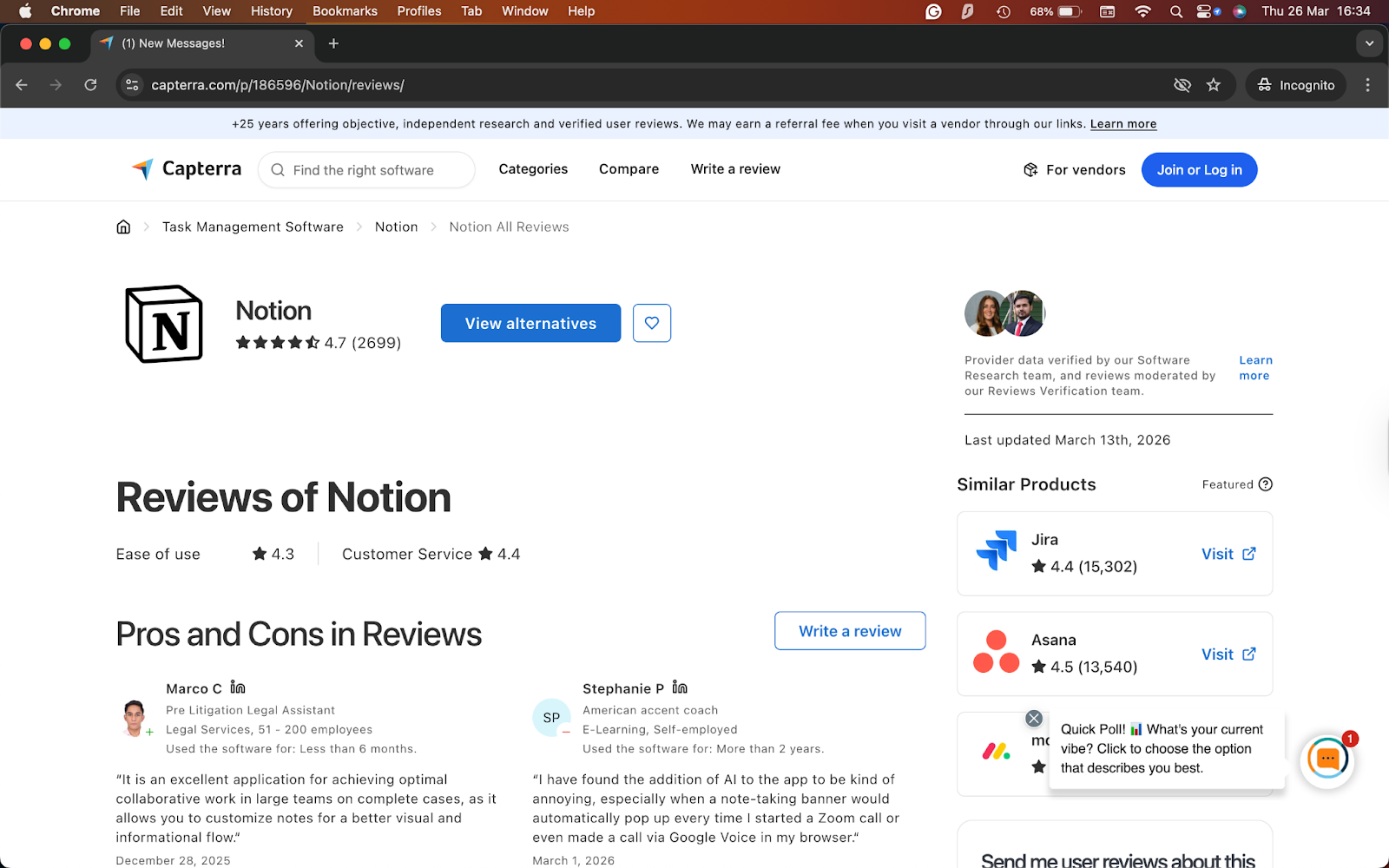Viewport: 1389px width, 868px height.
Task: Open Learn more in the top banner
Action: 1123,124
